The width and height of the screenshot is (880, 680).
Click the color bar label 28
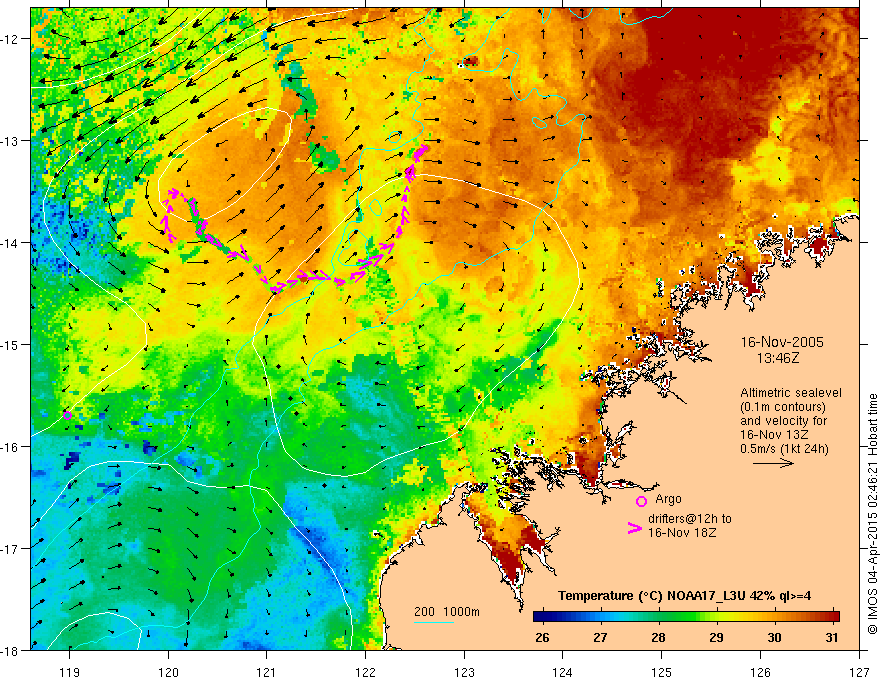(658, 638)
